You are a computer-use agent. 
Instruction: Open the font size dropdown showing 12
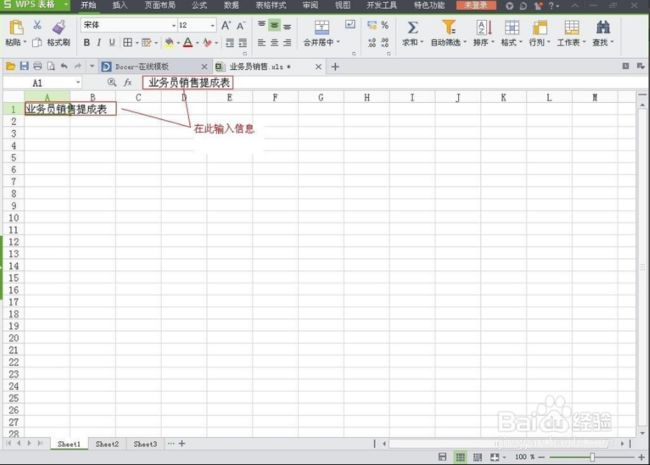click(213, 26)
